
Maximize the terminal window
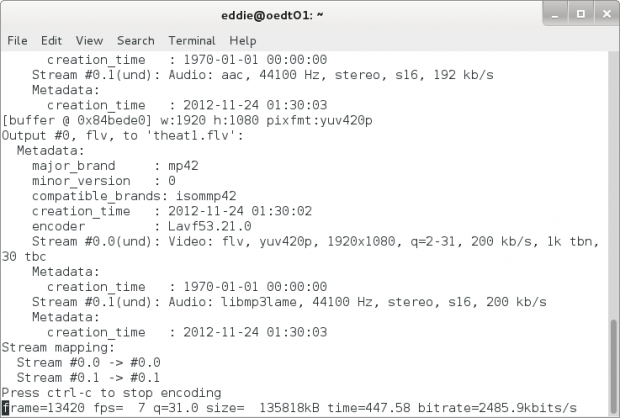[580, 15]
